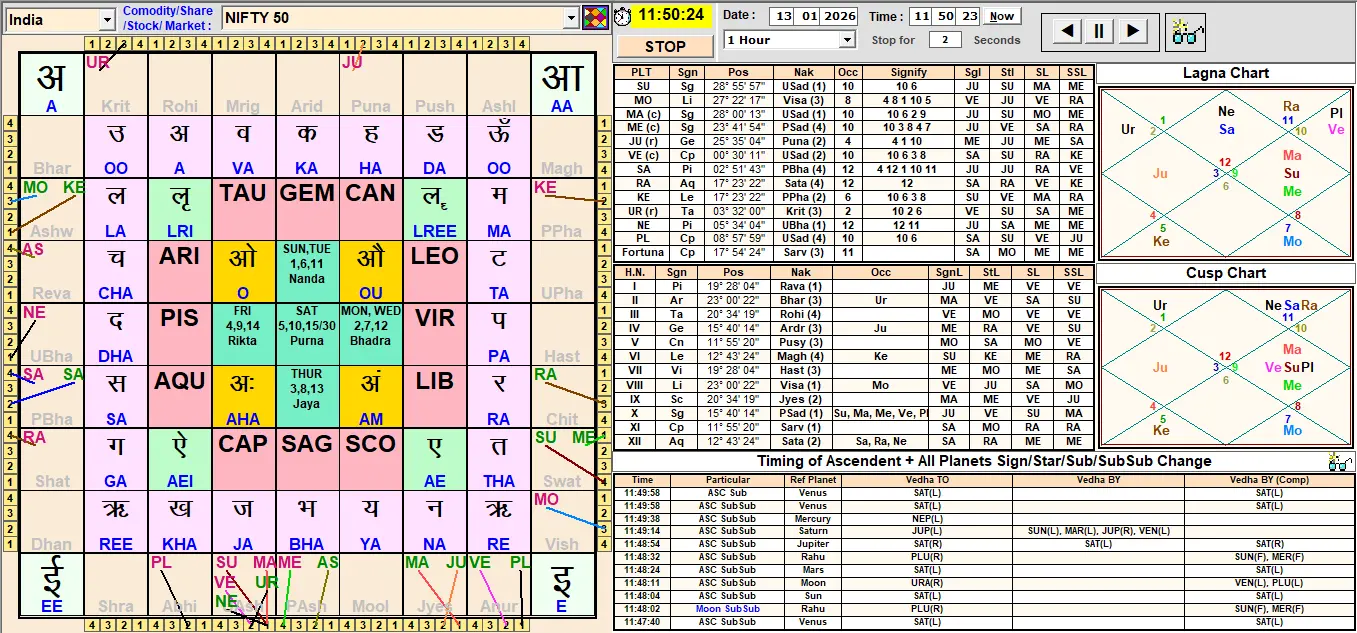Select the VIR sign cell
1357x633 pixels.
[435, 334]
